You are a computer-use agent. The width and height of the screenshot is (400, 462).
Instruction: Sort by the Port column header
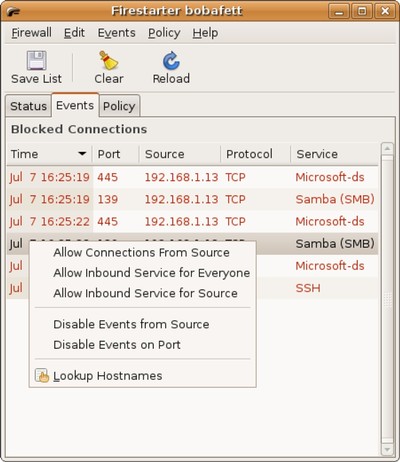tap(116, 154)
